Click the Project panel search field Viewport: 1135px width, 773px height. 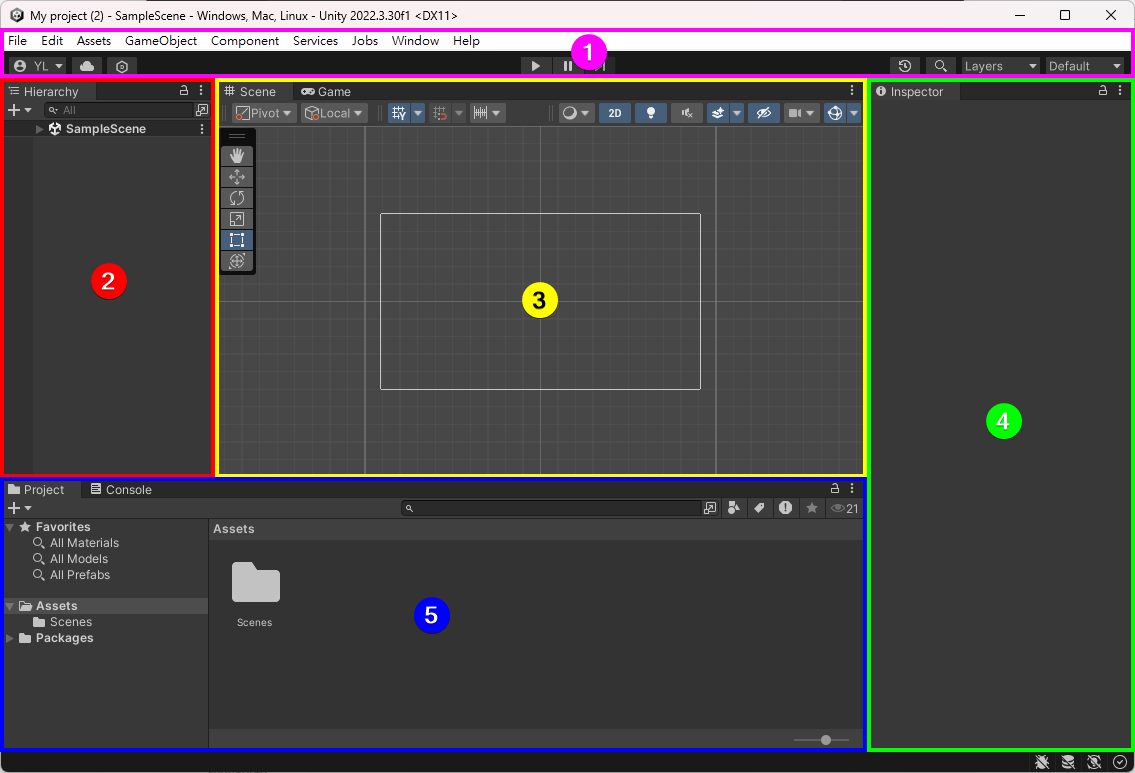(555, 508)
